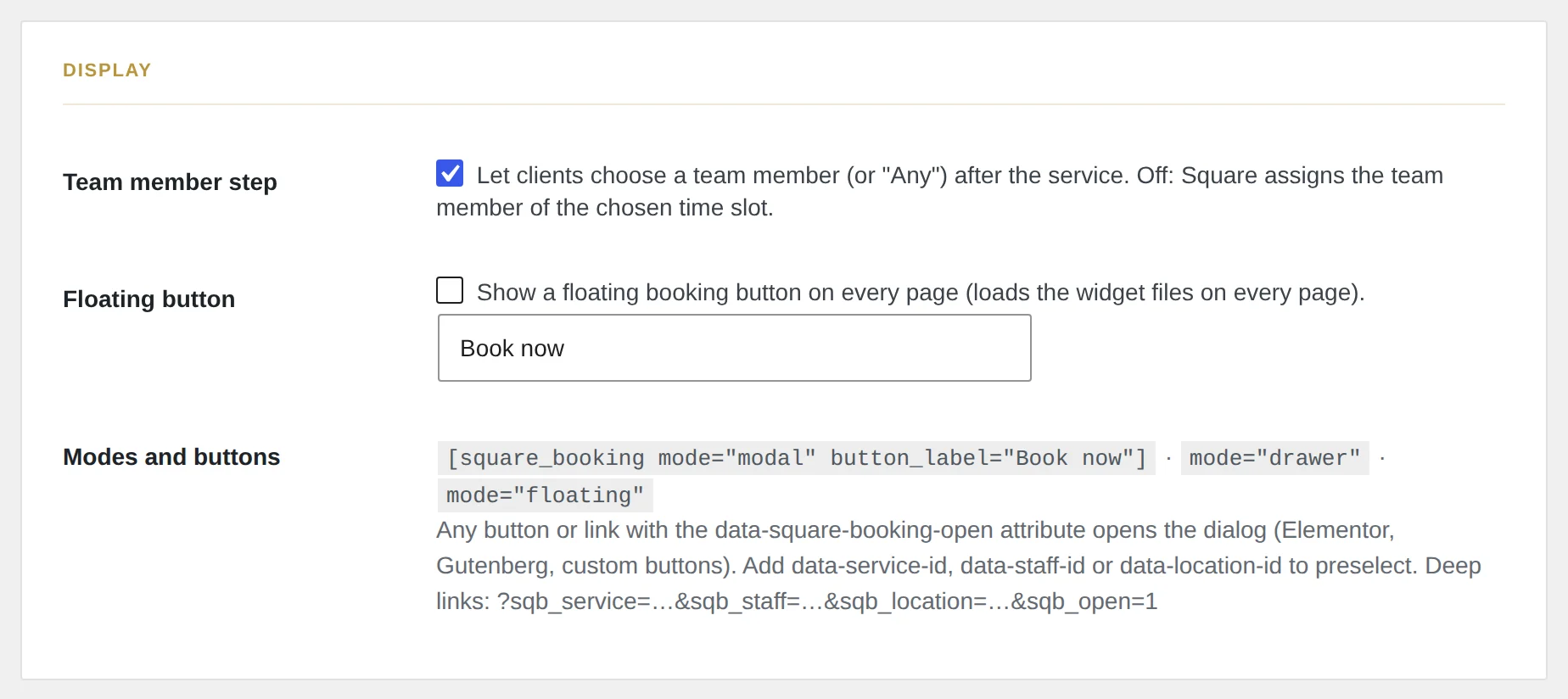Click the "Book now" button label field
The image size is (1568, 699).
[x=735, y=348]
